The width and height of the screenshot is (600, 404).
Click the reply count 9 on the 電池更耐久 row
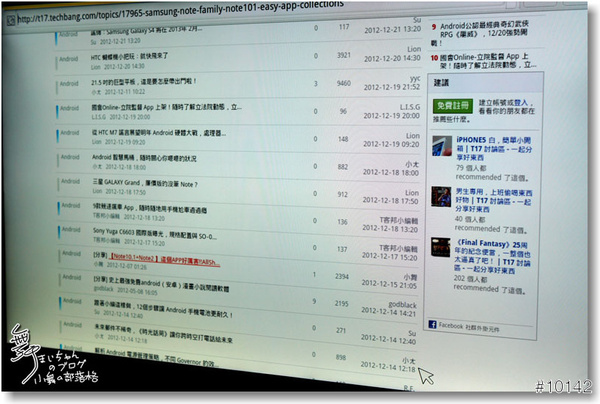coord(314,301)
